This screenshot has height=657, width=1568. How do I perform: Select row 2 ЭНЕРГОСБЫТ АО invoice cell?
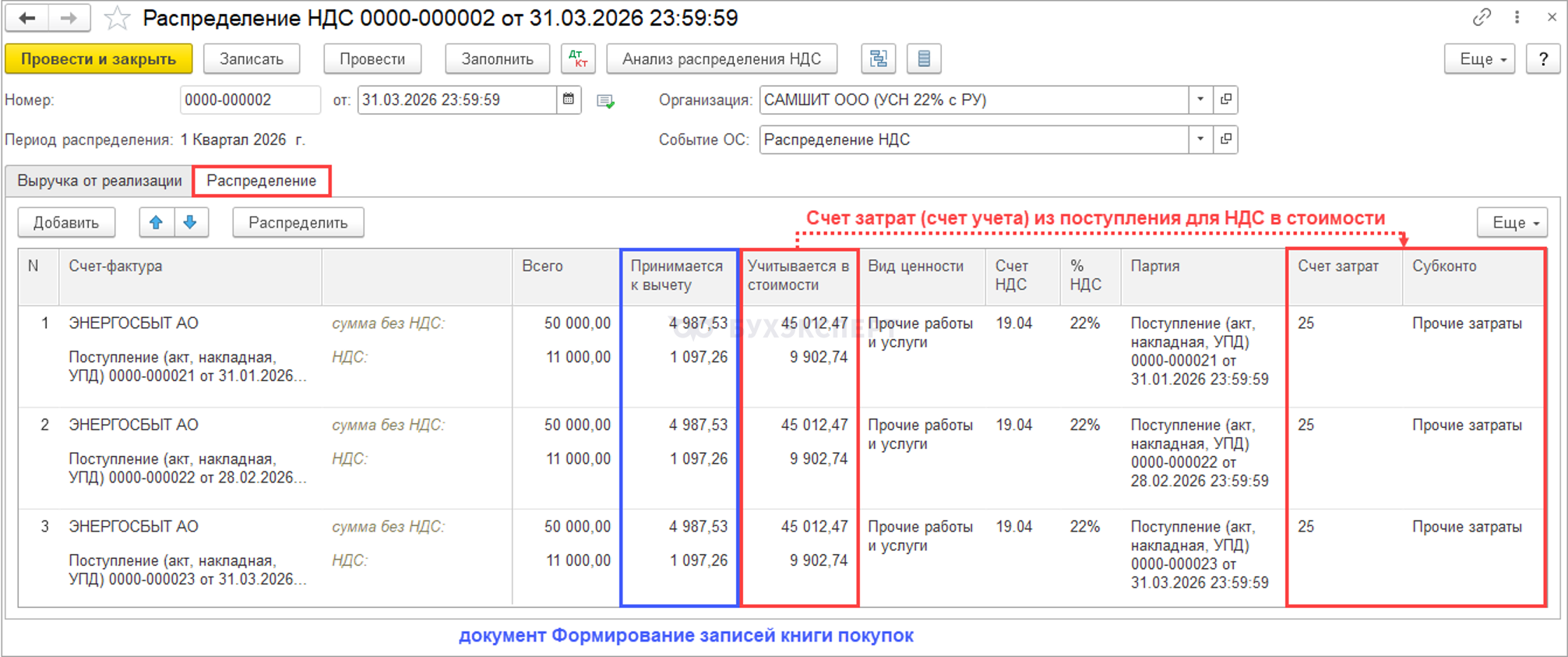tap(134, 426)
